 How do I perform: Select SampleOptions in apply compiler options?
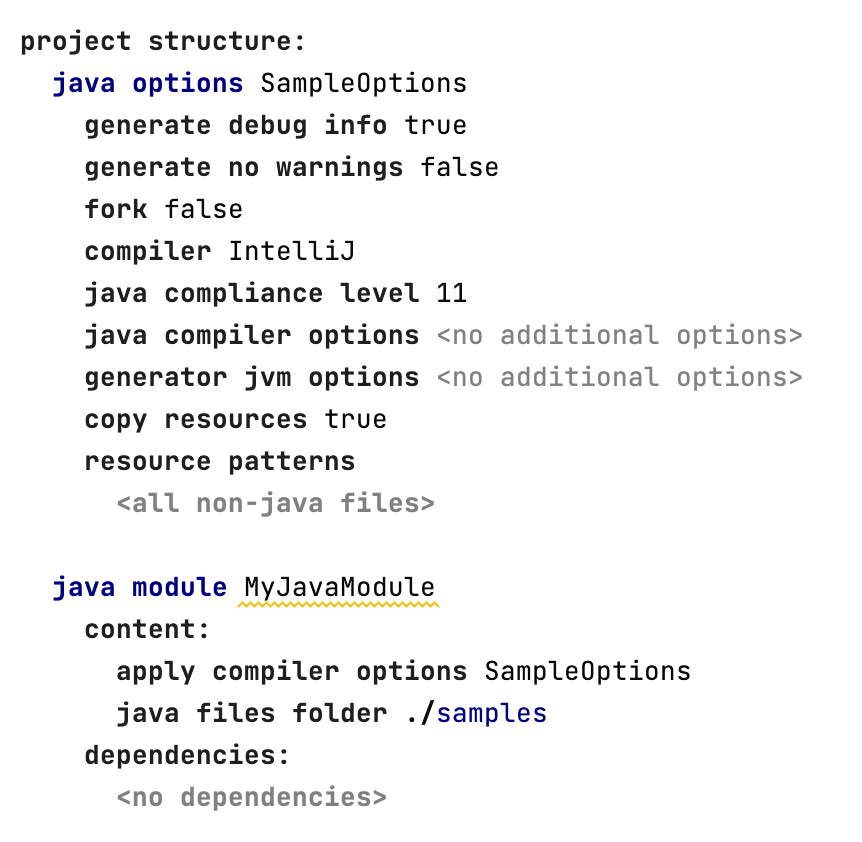[587, 671]
